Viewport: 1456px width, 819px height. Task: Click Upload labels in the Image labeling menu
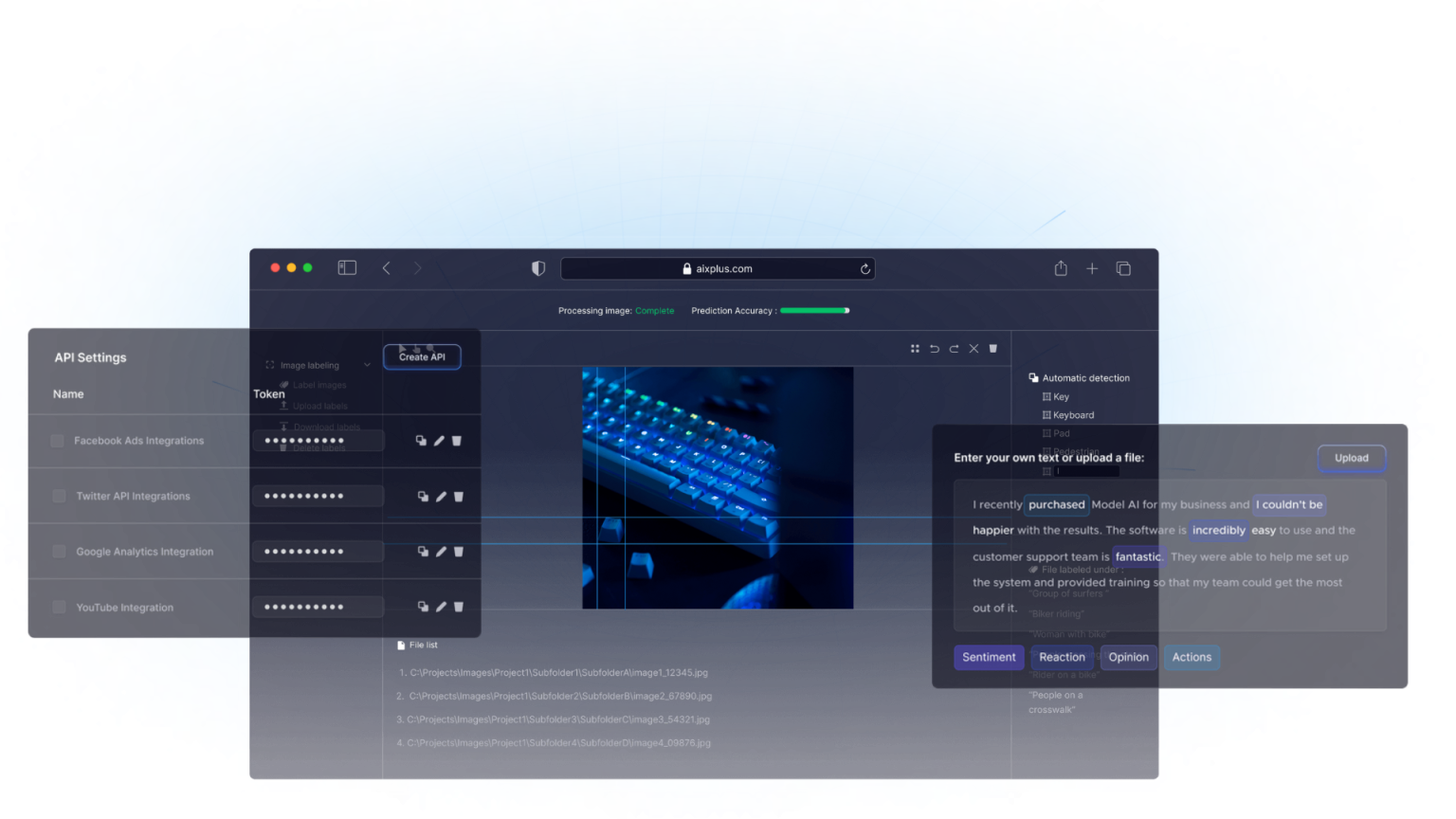pos(318,406)
